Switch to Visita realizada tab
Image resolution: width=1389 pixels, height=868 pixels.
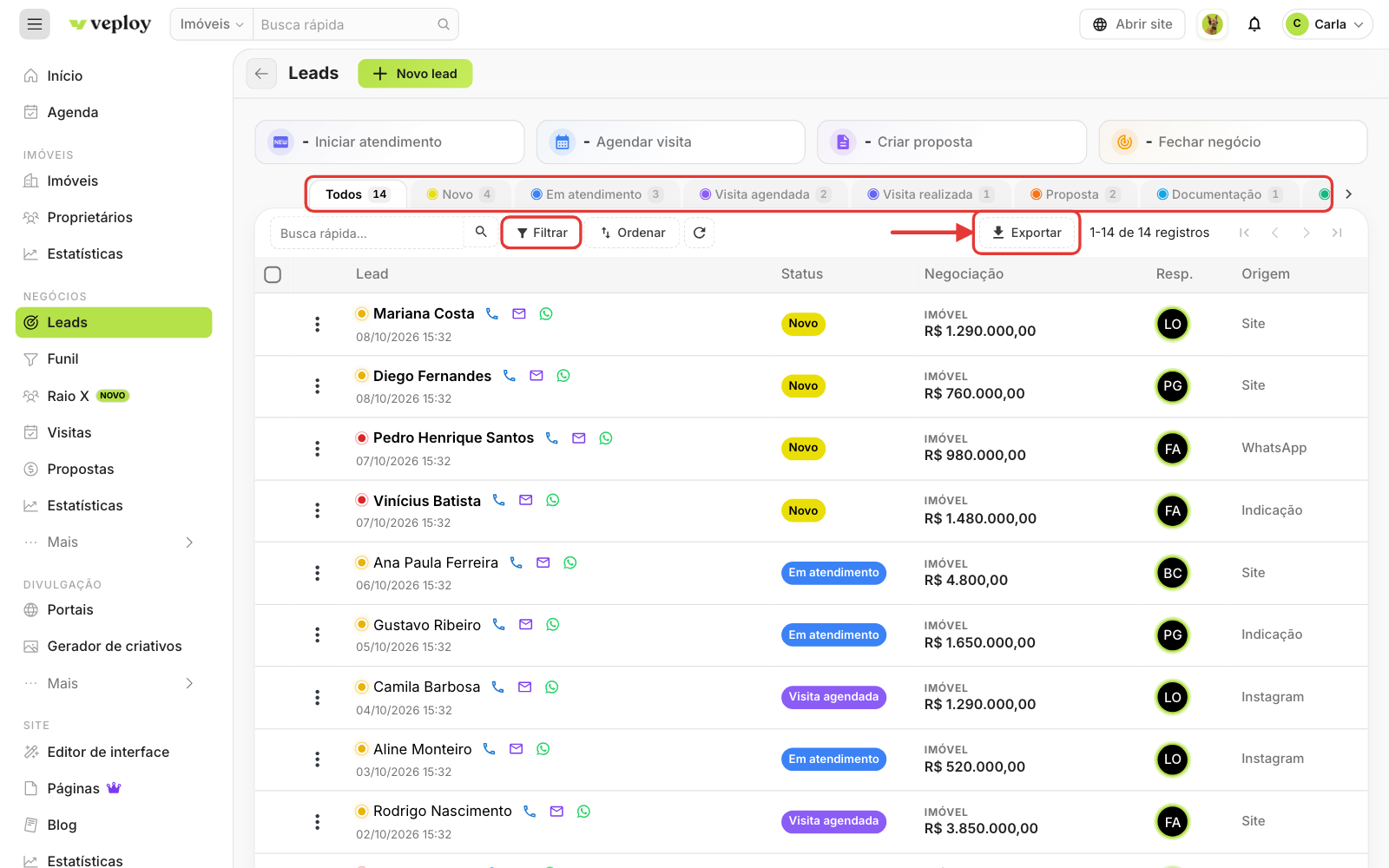click(931, 194)
